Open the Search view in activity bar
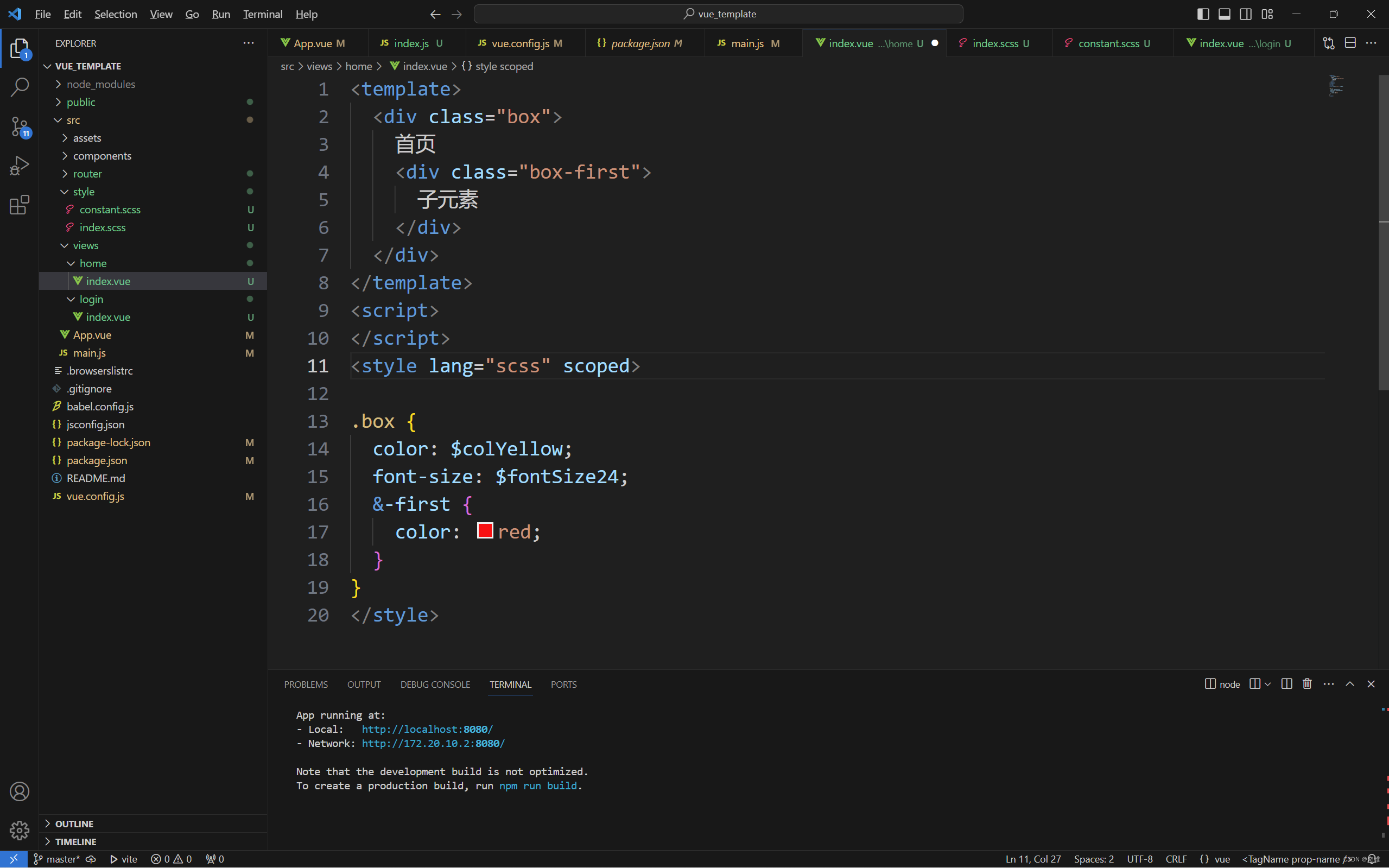Screen dimensions: 1389x868 pyautogui.click(x=20, y=87)
